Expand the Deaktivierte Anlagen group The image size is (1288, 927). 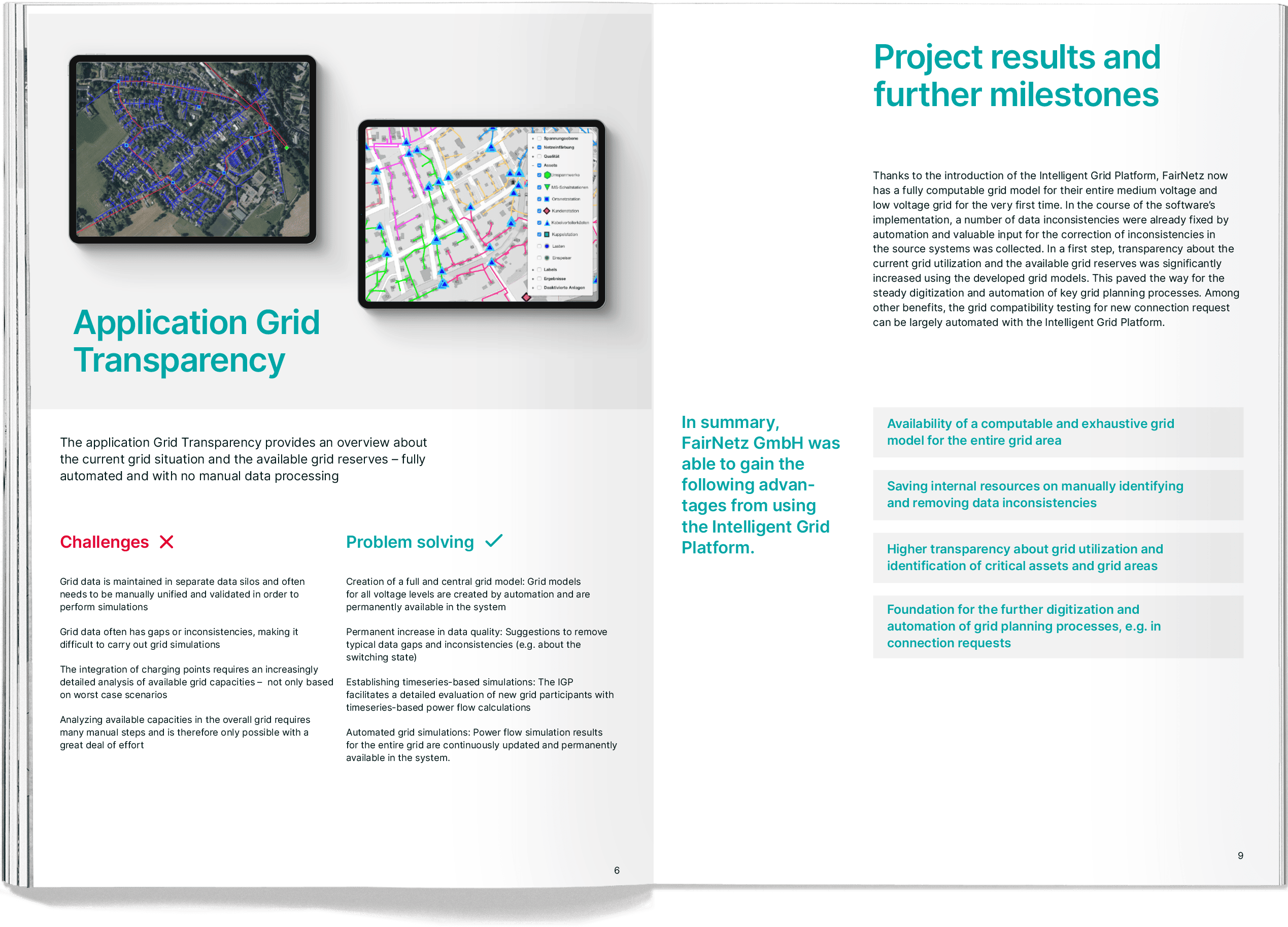[x=533, y=287]
